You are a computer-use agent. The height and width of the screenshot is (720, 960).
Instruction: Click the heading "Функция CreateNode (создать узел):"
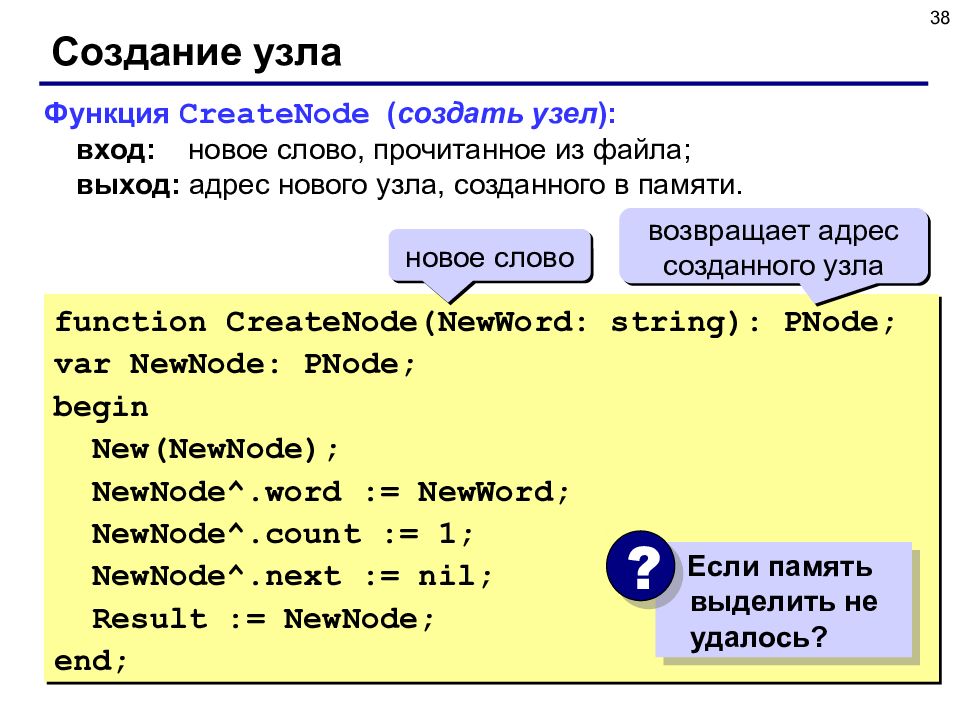[330, 114]
